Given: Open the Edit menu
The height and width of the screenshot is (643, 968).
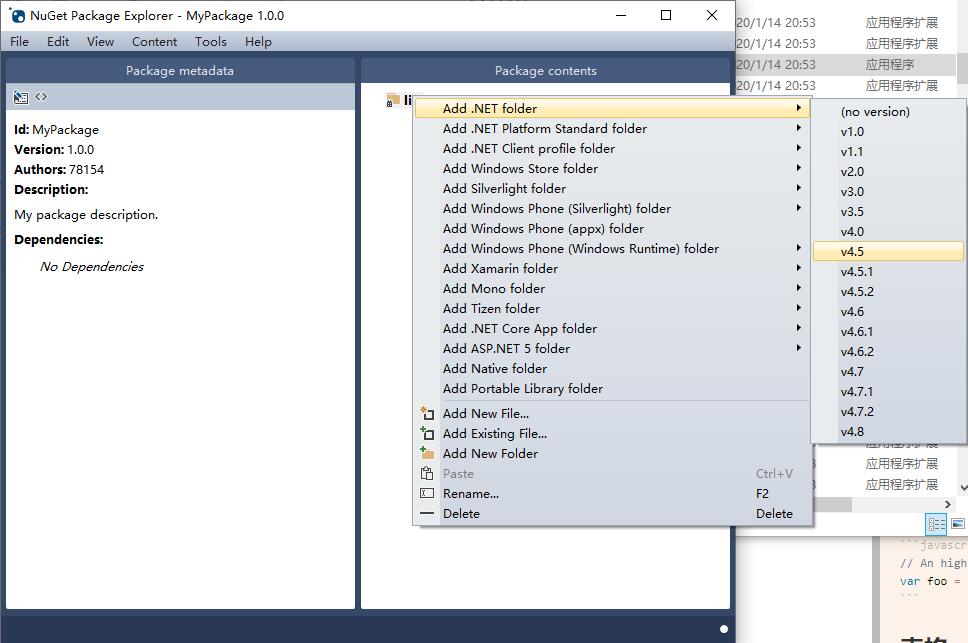Looking at the screenshot, I should 58,41.
